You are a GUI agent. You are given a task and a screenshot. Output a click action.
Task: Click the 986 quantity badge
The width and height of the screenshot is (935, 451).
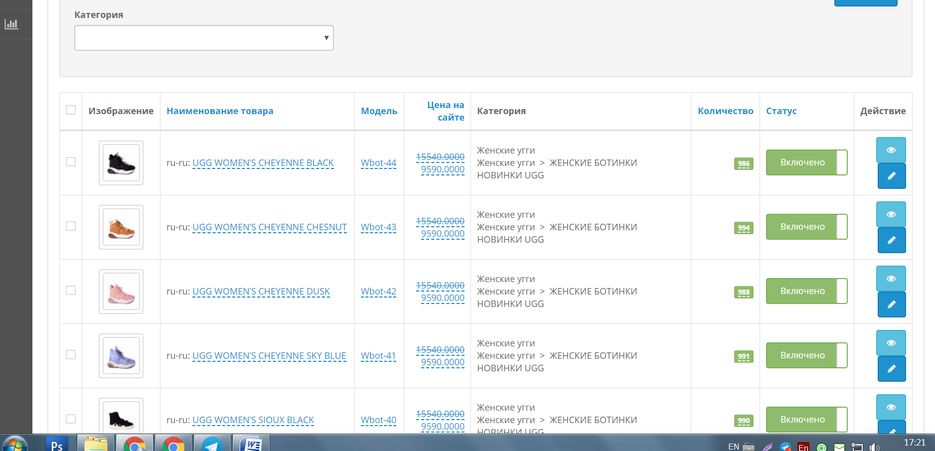point(744,163)
